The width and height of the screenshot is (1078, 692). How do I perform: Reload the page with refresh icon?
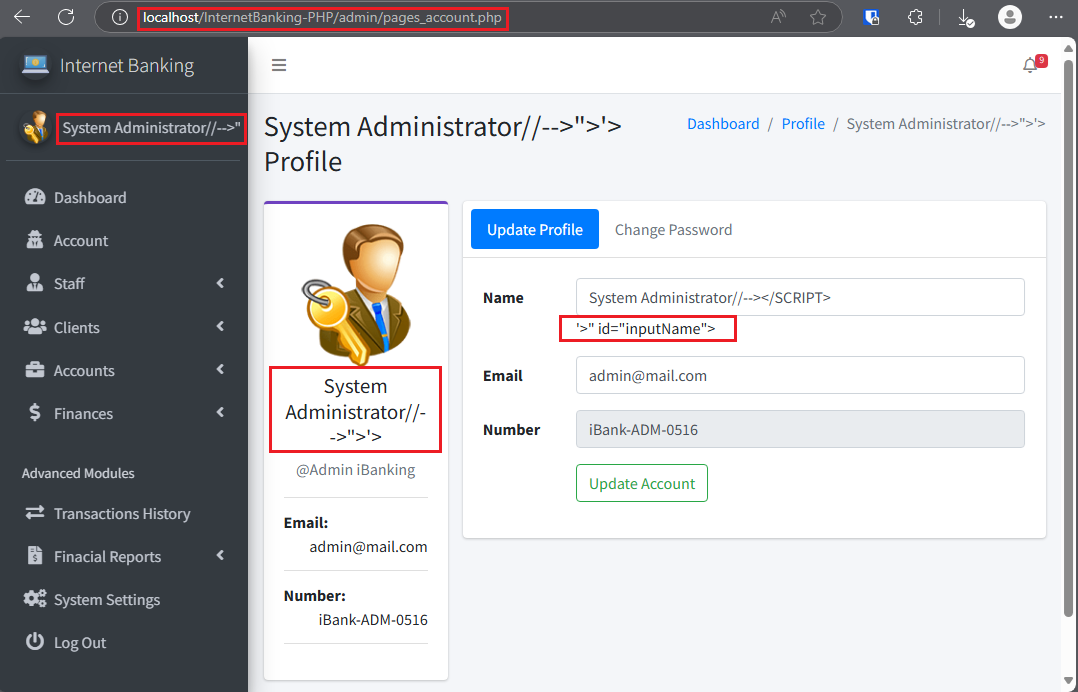[x=66, y=17]
